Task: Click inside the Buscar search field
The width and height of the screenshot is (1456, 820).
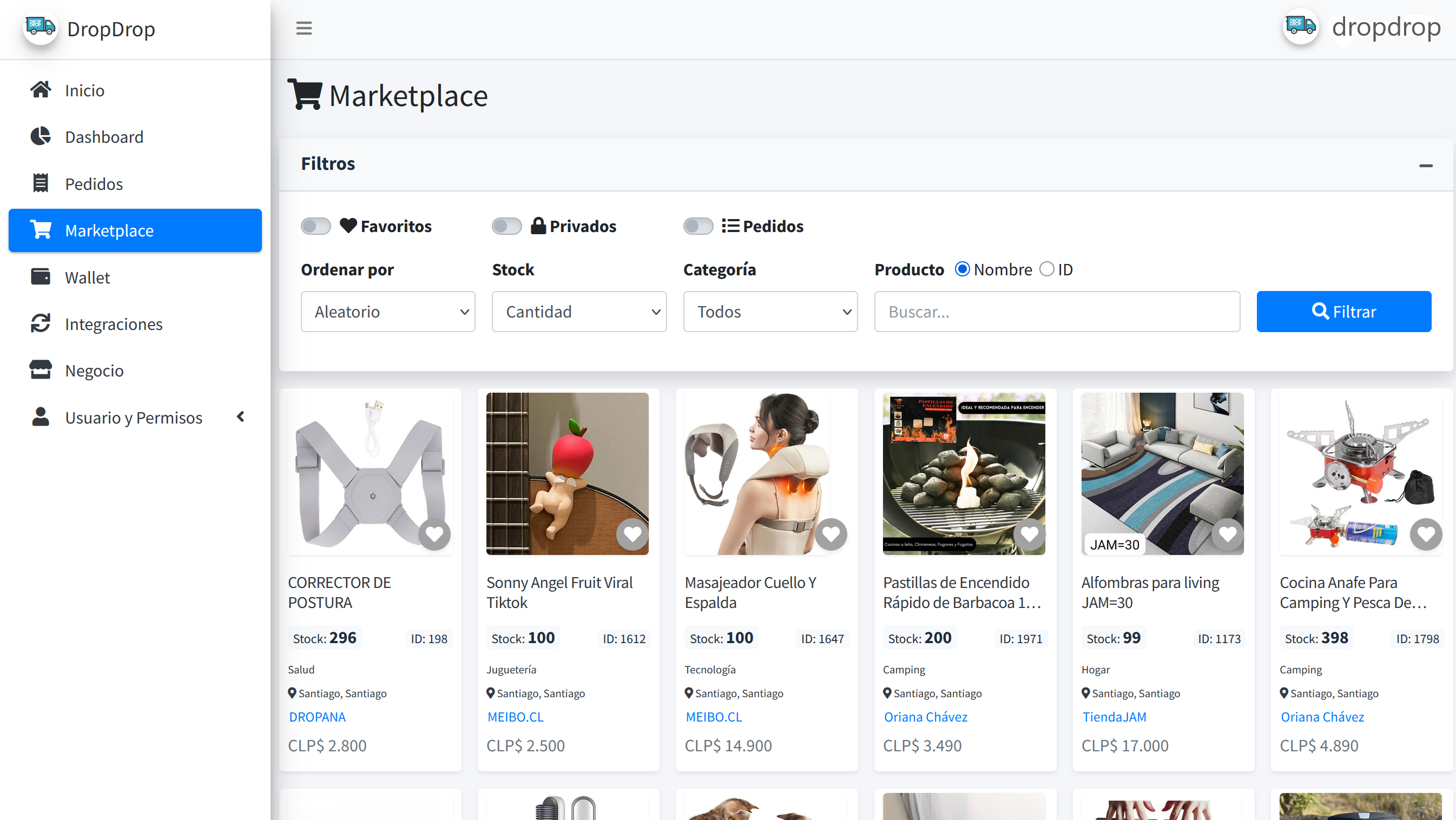Action: [x=1056, y=311]
